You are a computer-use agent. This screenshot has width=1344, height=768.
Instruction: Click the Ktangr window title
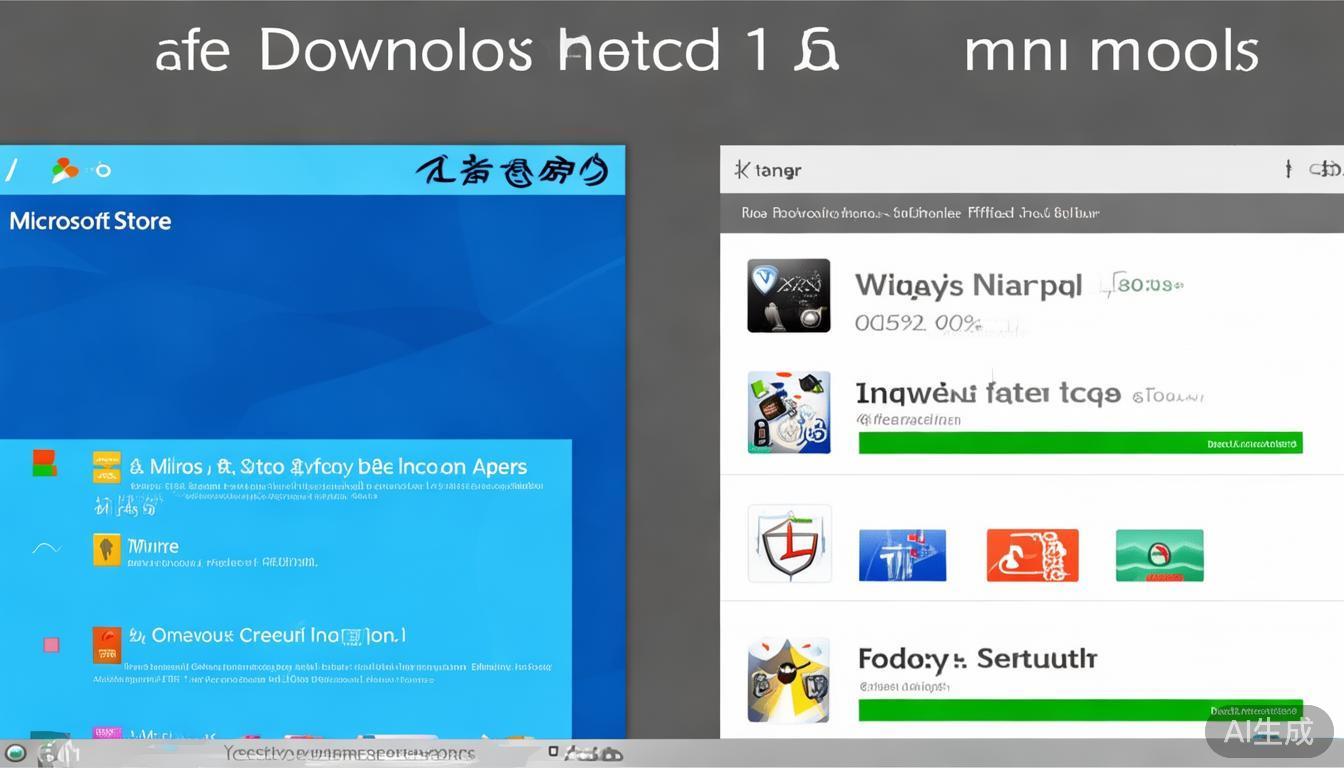[x=768, y=170]
